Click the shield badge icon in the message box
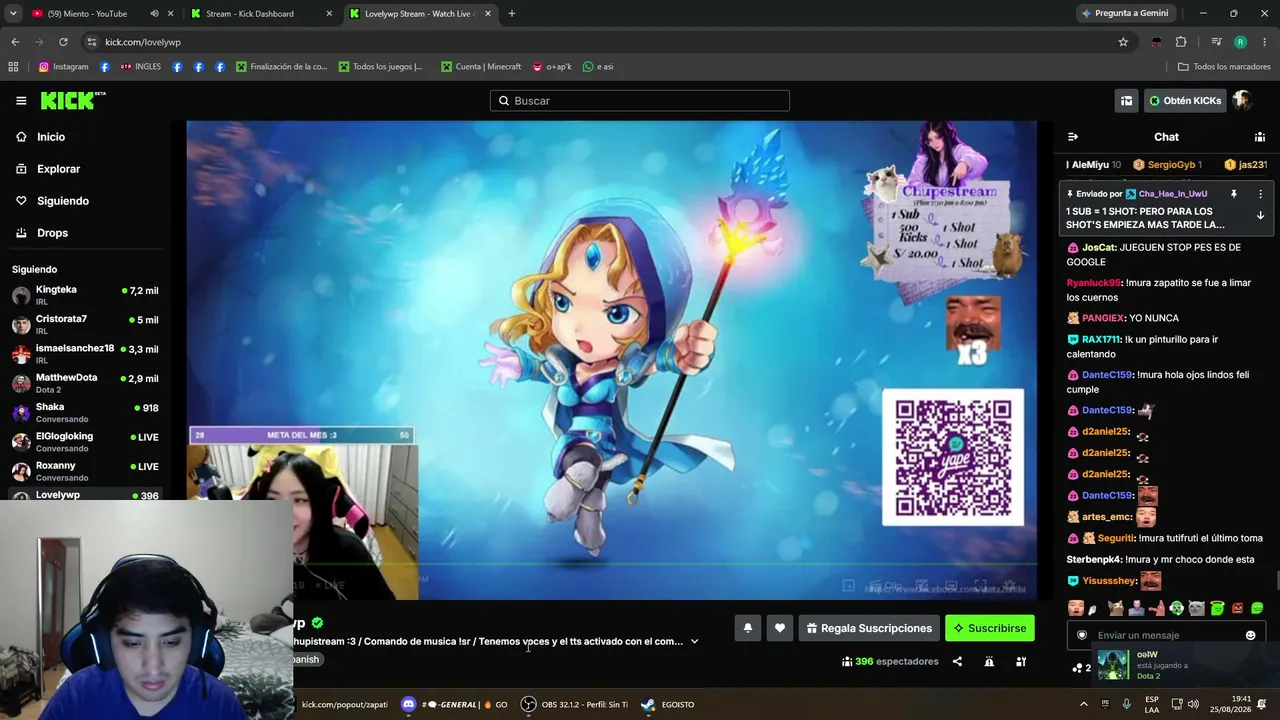Image resolution: width=1280 pixels, height=720 pixels. (x=1081, y=635)
